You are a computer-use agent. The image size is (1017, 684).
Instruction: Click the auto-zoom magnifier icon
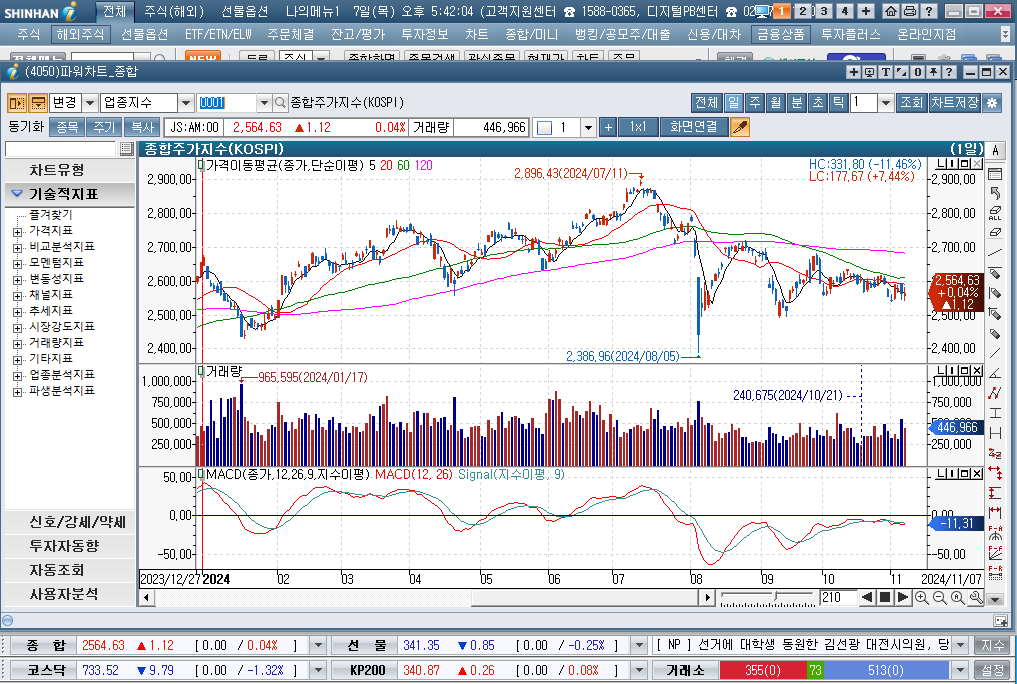point(957,597)
